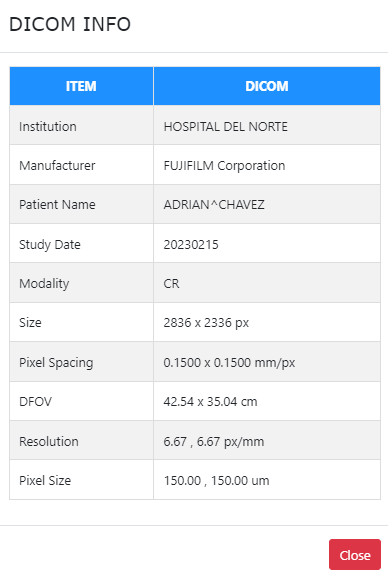Select the DICOM column header
This screenshot has width=388, height=576.
point(267,86)
